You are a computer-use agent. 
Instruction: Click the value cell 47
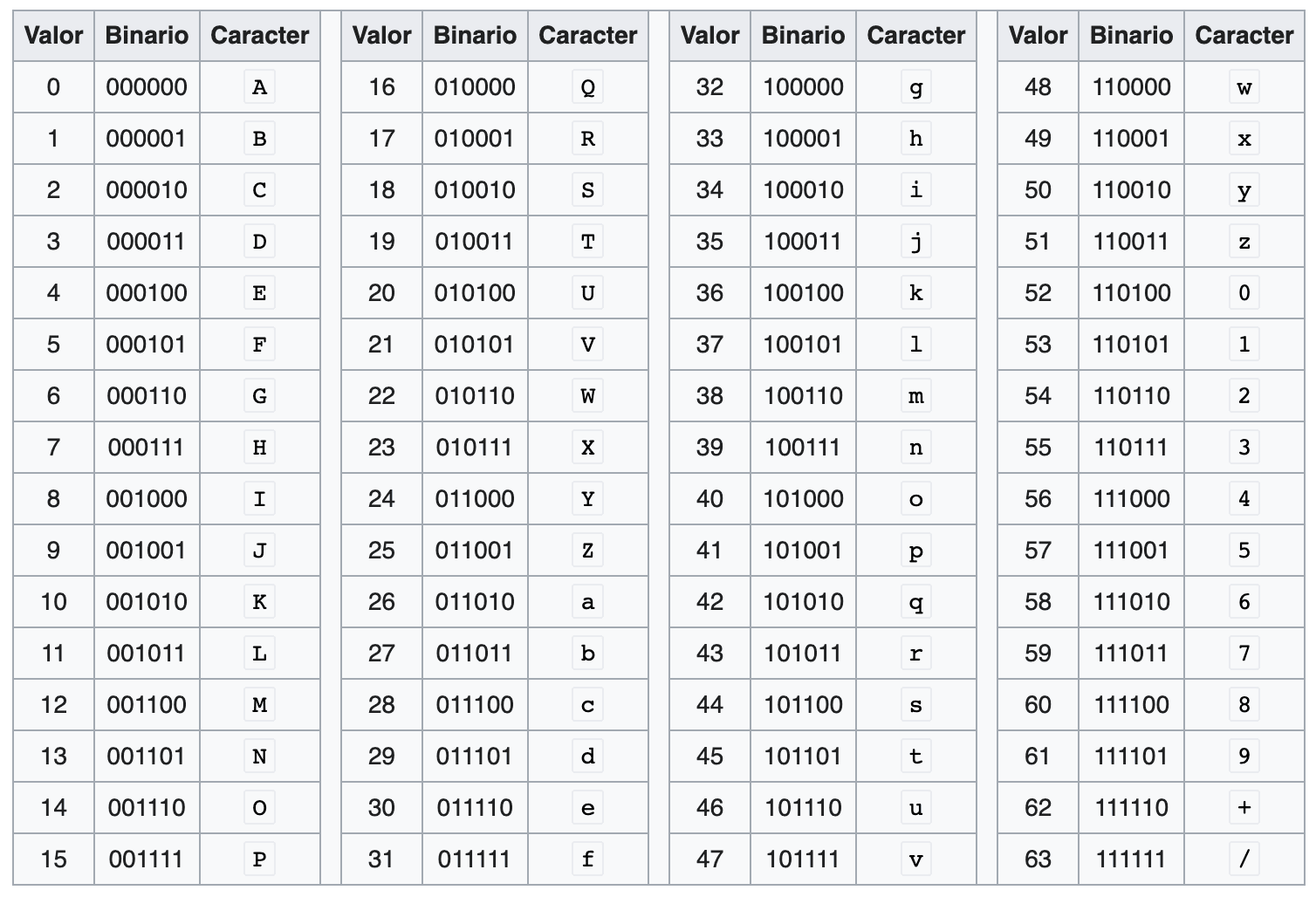709,859
